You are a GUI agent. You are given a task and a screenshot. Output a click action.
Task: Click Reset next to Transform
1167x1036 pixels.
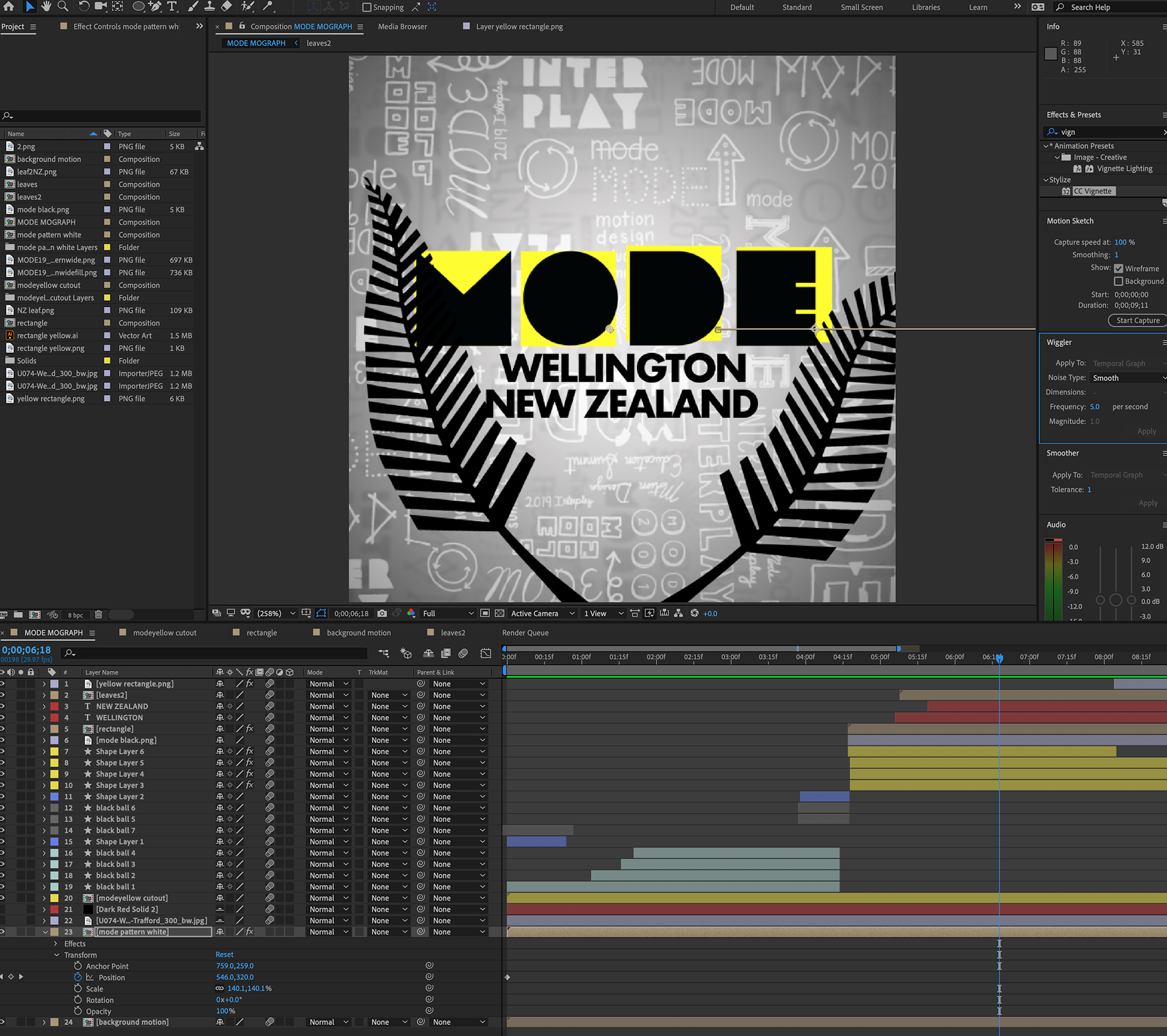click(224, 955)
